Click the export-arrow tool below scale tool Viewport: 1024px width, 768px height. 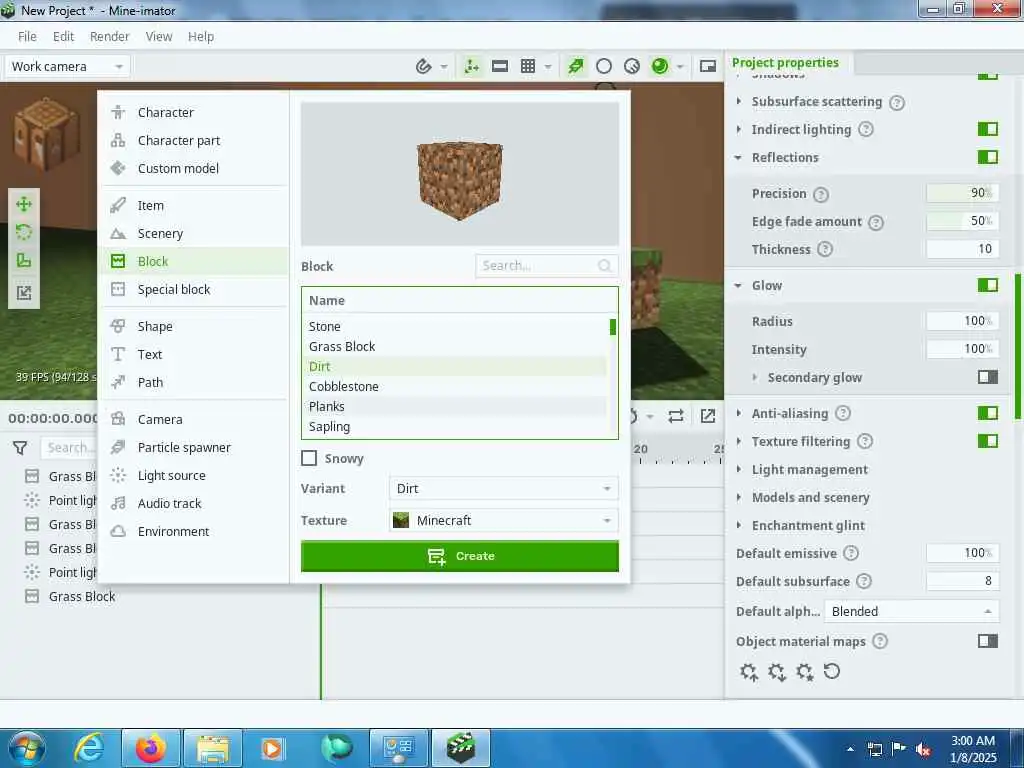24,293
